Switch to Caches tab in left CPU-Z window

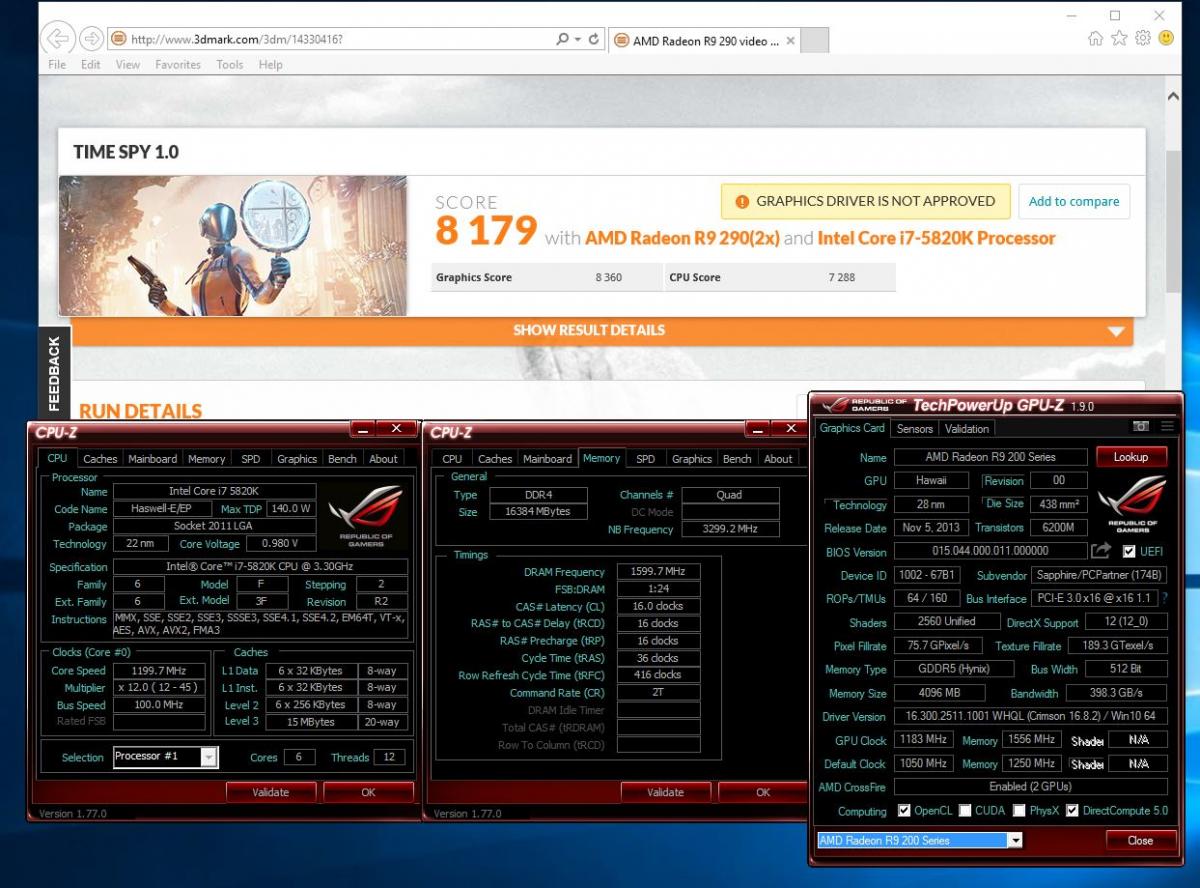tap(100, 459)
